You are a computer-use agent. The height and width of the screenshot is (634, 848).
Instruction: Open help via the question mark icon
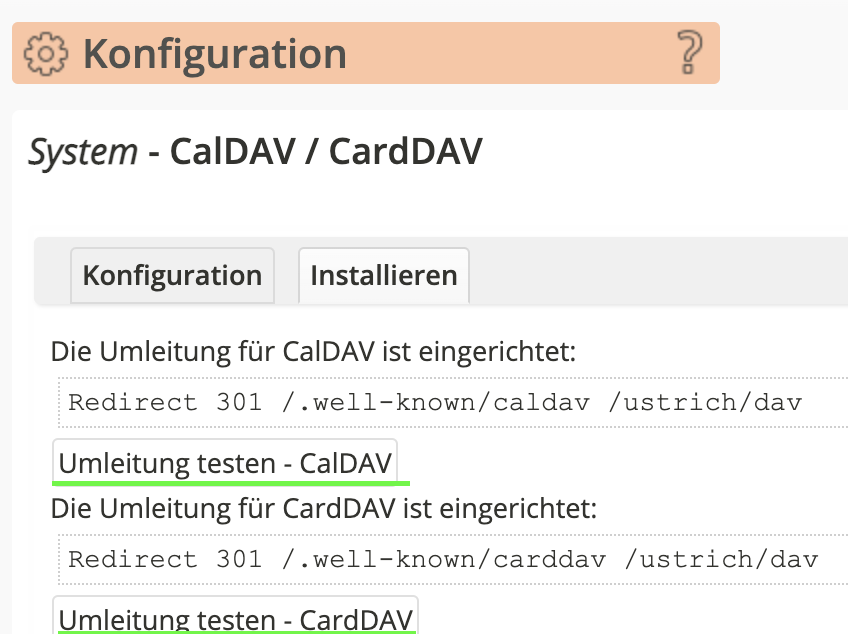(x=689, y=52)
